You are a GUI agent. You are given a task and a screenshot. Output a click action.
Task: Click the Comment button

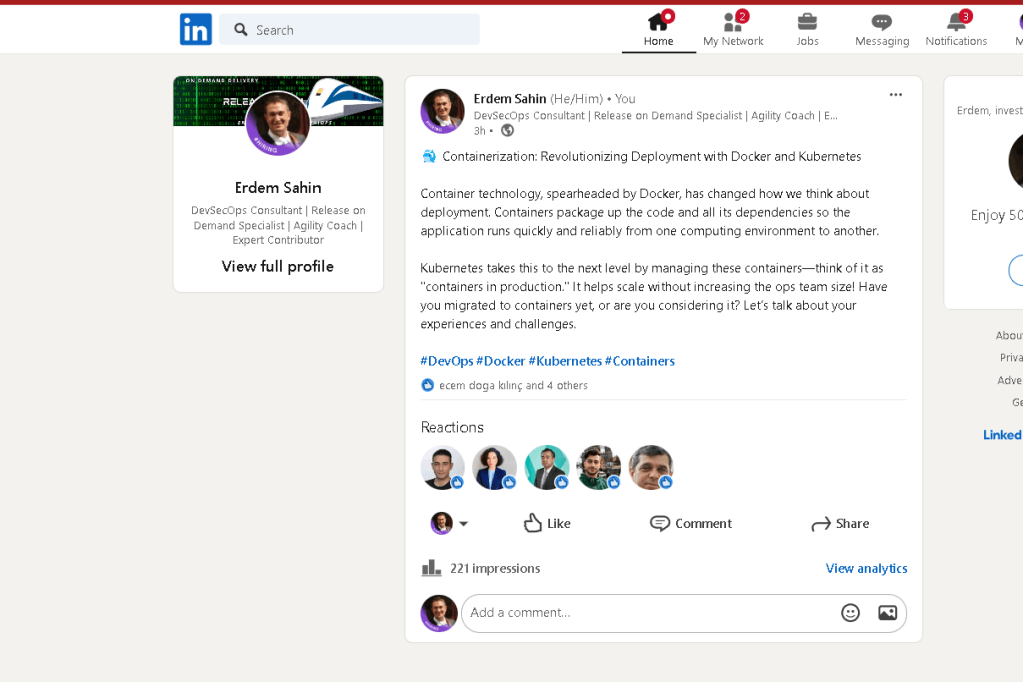pyautogui.click(x=691, y=523)
